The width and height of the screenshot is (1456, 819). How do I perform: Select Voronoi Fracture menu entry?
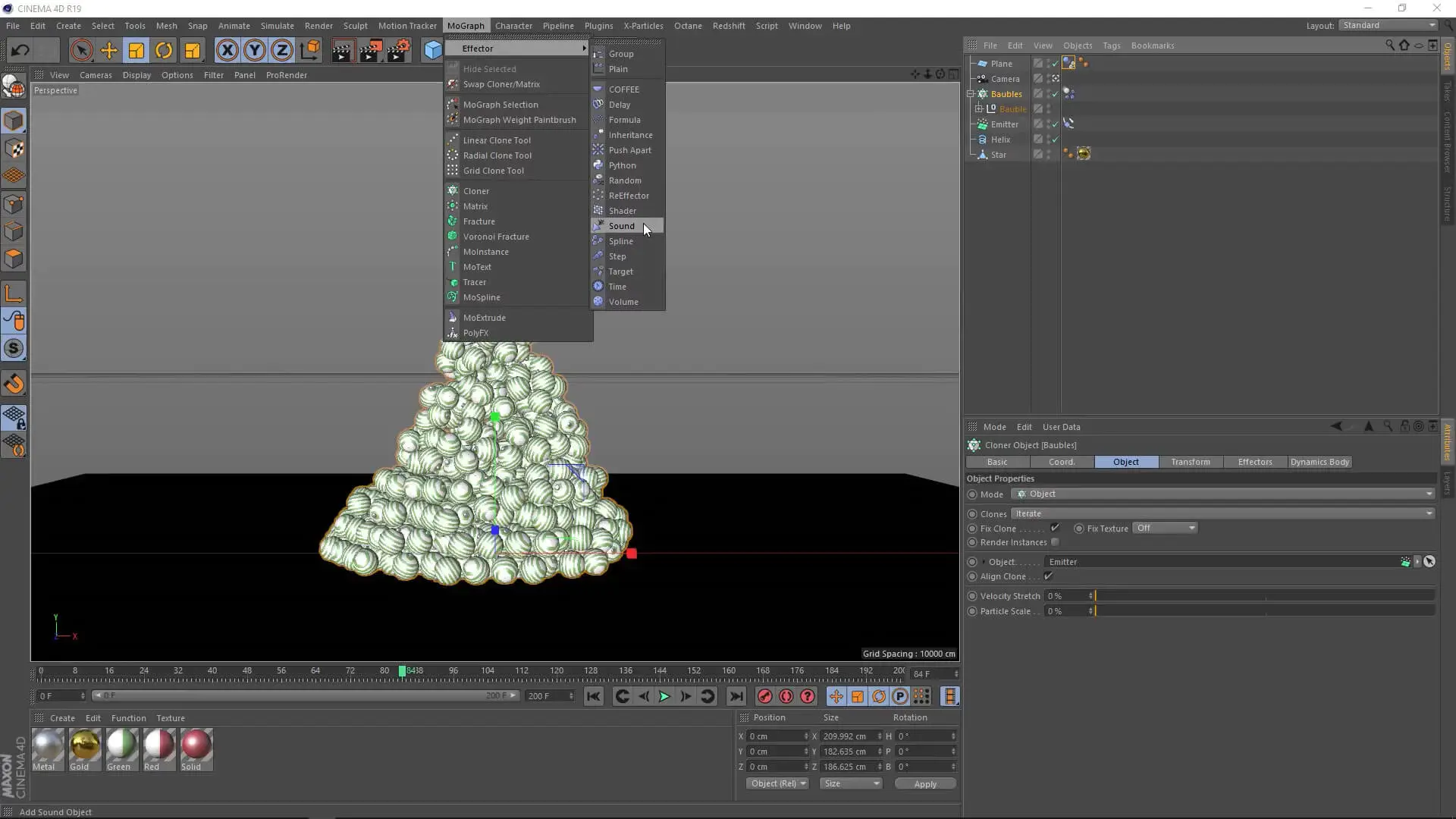click(518, 237)
